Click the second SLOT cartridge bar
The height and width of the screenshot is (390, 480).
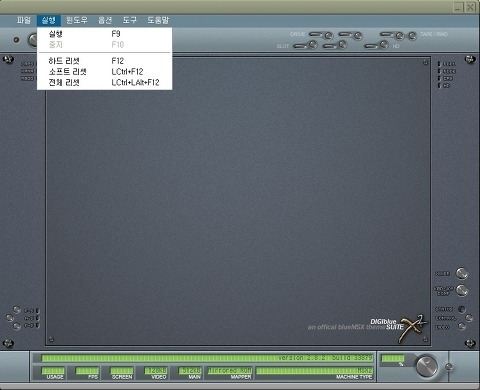(330, 46)
